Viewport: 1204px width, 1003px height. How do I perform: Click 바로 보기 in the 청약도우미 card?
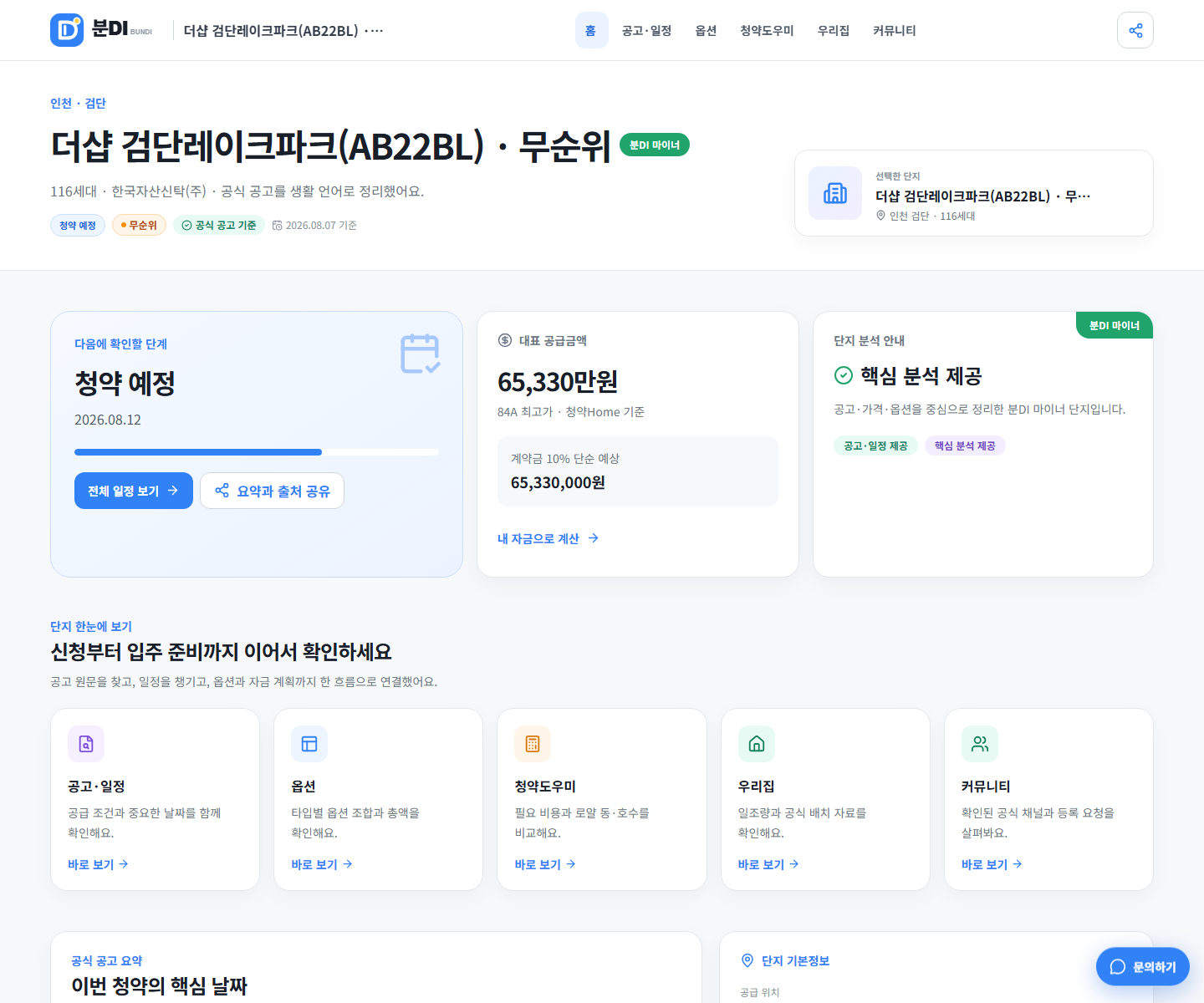click(545, 864)
